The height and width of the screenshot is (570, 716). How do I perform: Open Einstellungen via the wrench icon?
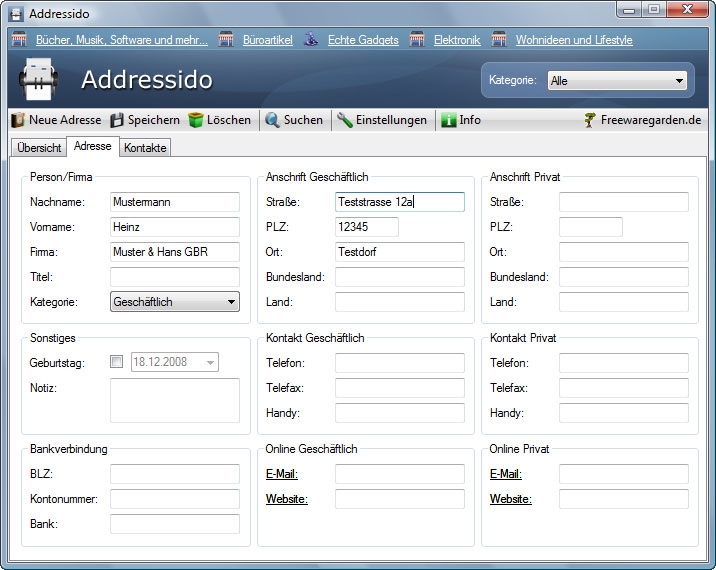(345, 120)
